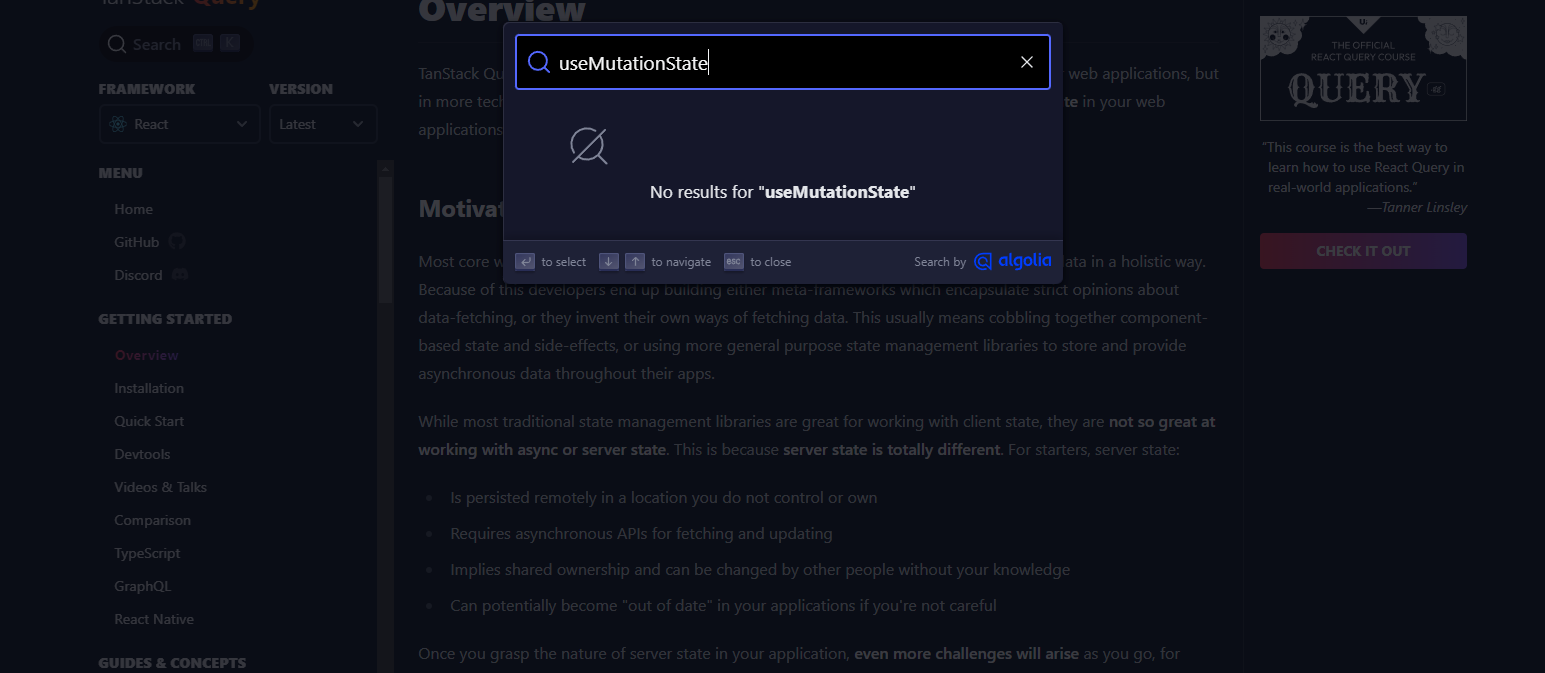Click the GETTING STARTED section heading
The image size is (1545, 673).
coord(165,319)
